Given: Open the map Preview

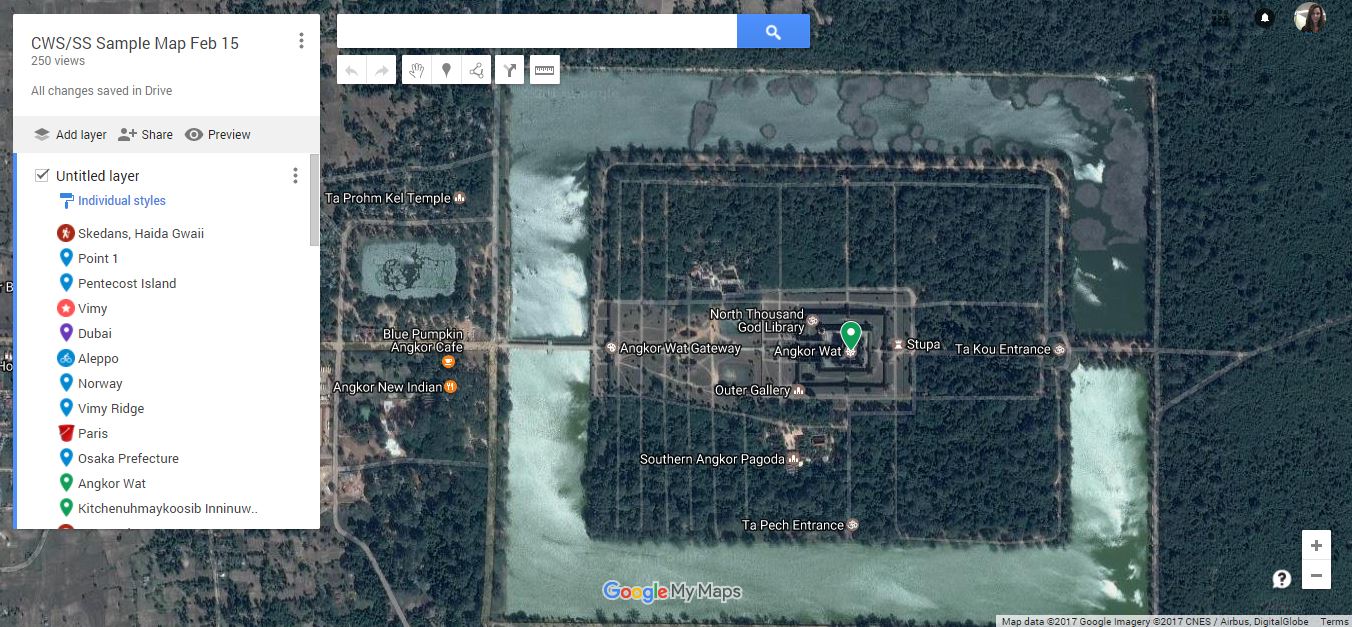Looking at the screenshot, I should [x=218, y=135].
